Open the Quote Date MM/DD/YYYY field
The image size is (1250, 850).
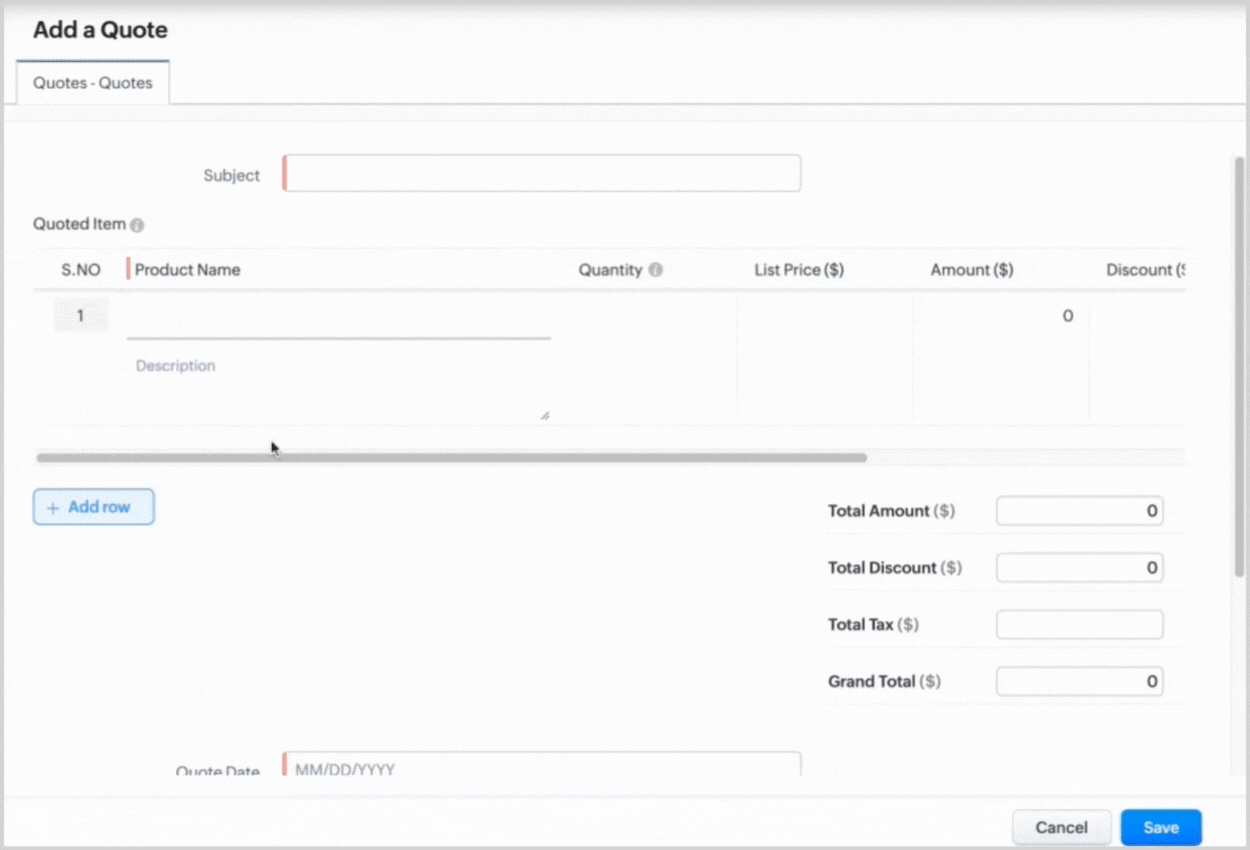point(542,766)
